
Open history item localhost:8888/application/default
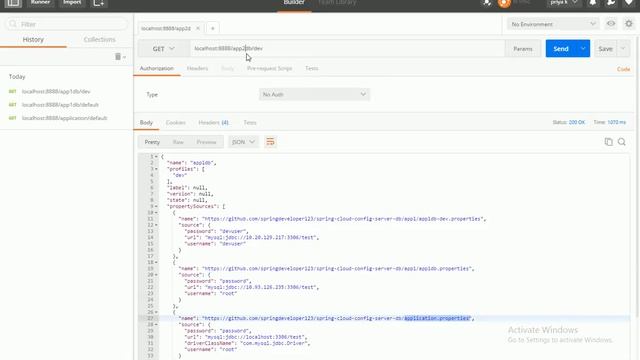click(64, 118)
